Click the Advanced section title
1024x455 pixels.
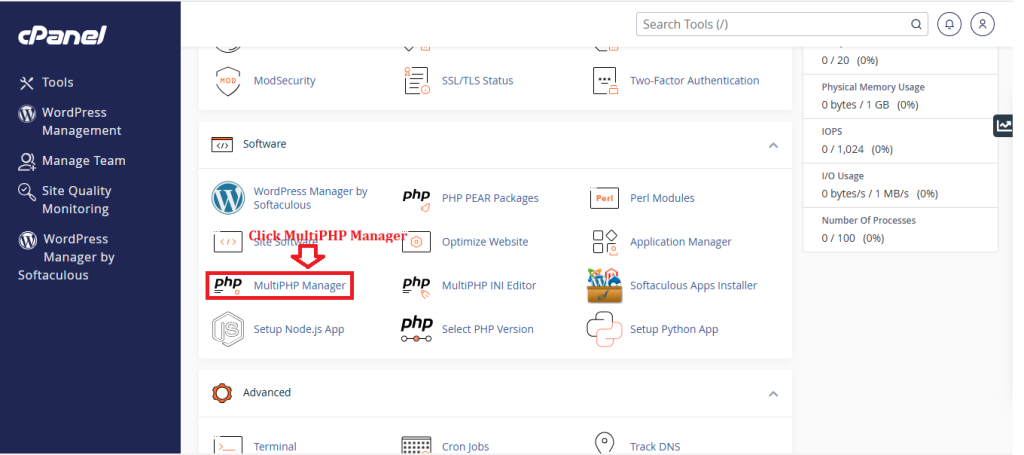pyautogui.click(x=266, y=393)
